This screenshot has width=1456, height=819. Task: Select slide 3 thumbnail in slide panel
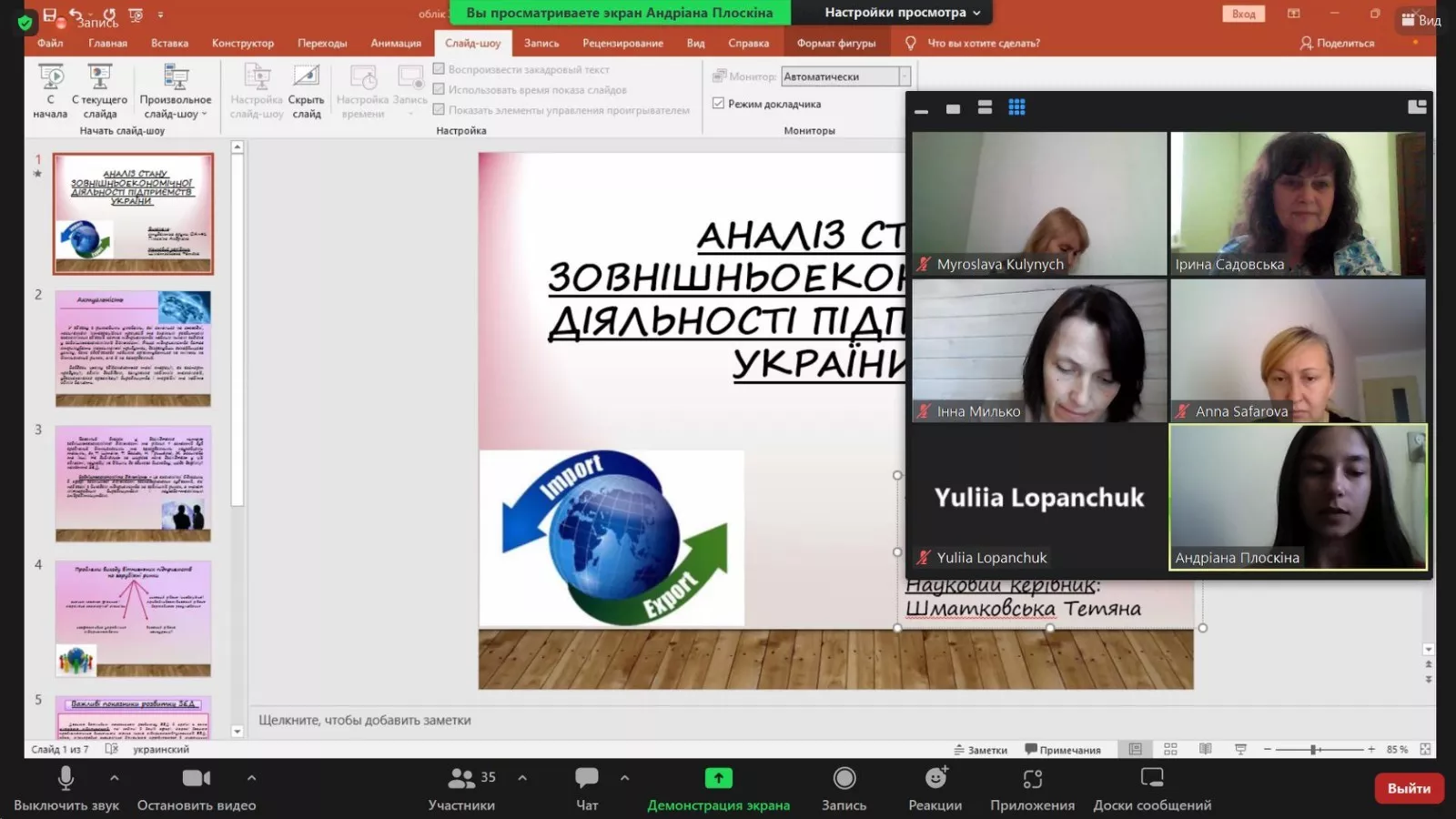click(132, 482)
